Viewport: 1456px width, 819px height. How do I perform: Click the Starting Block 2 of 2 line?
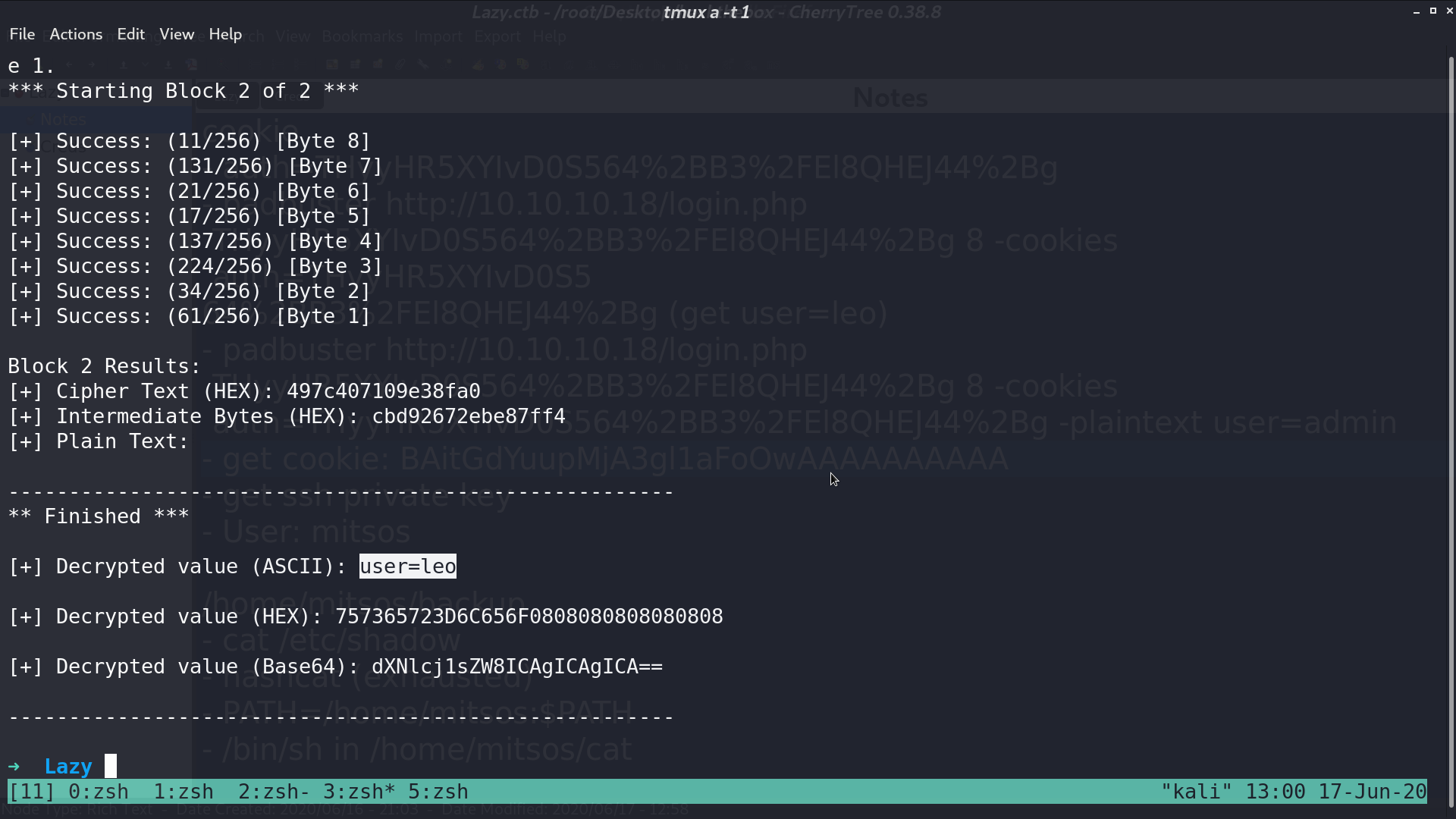click(x=184, y=91)
